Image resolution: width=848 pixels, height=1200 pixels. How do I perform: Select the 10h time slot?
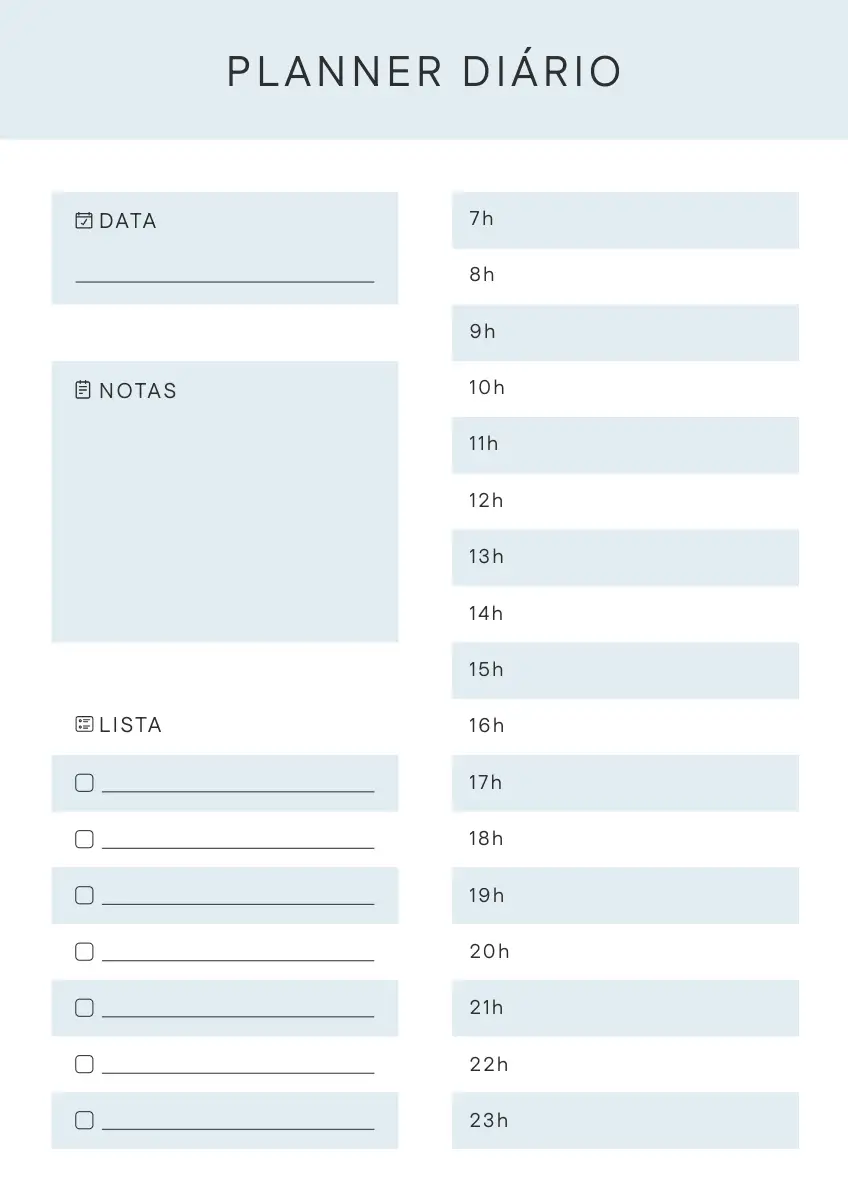click(625, 388)
